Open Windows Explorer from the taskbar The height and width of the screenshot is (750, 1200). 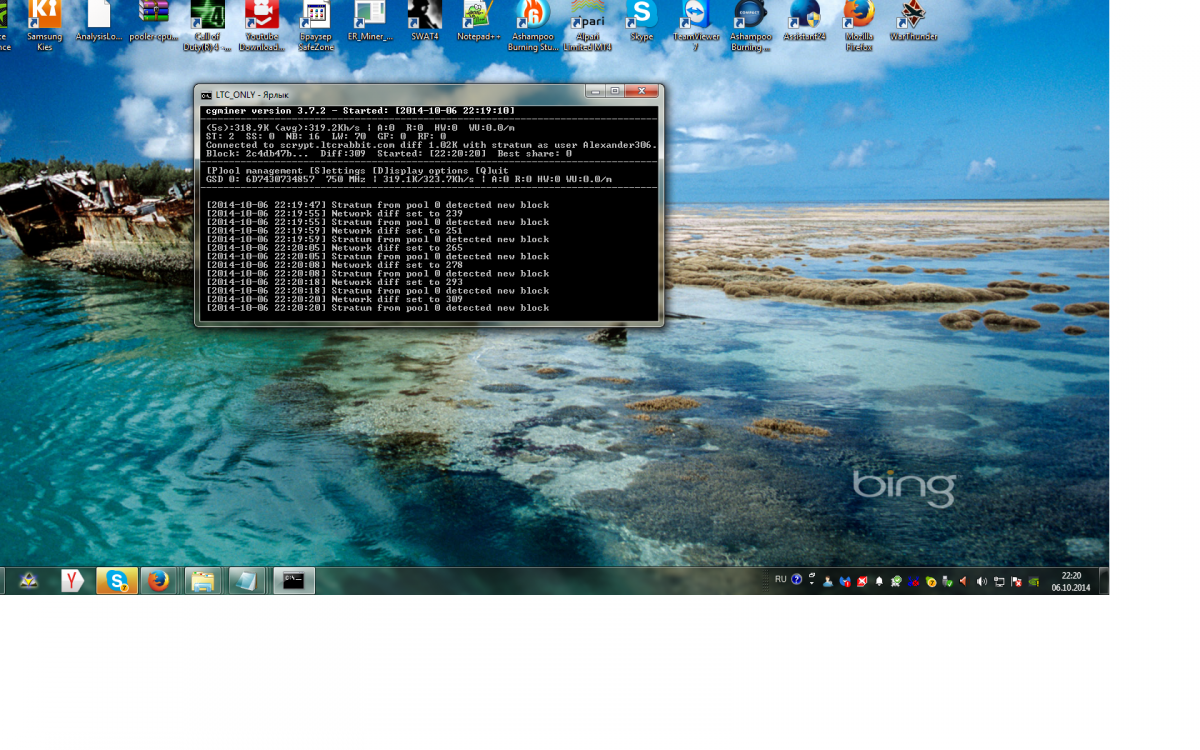pyautogui.click(x=203, y=580)
